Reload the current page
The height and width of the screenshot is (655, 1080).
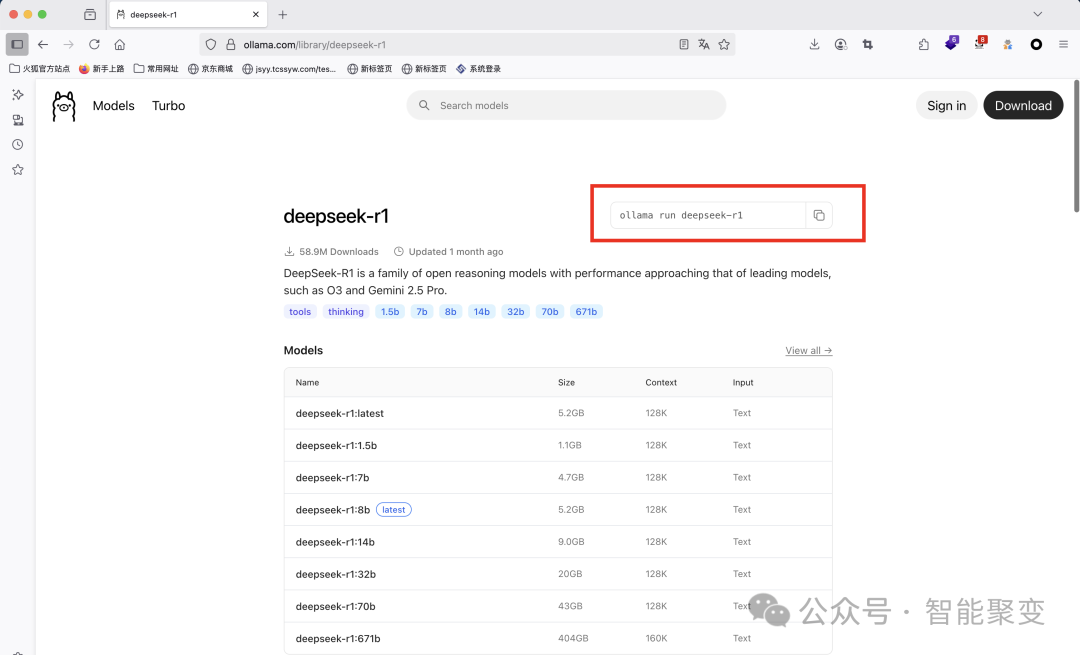94,44
